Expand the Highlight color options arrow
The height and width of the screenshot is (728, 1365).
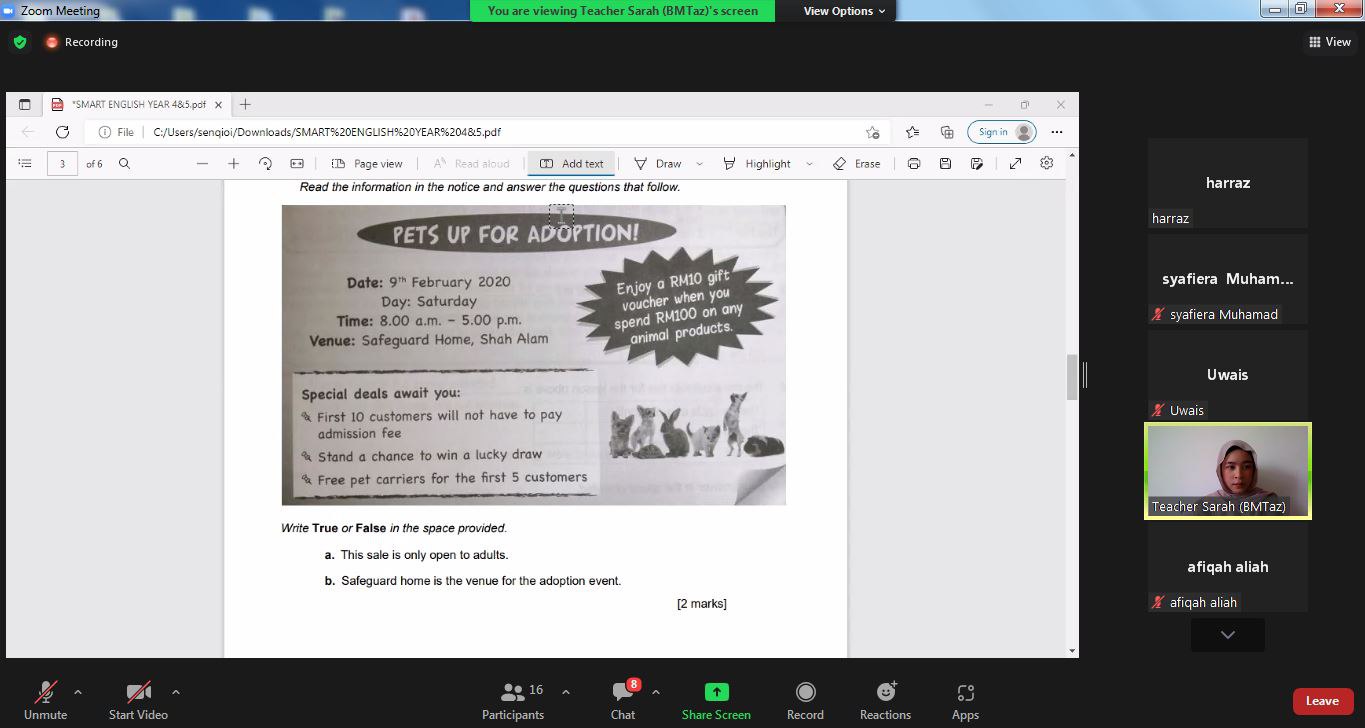(809, 164)
